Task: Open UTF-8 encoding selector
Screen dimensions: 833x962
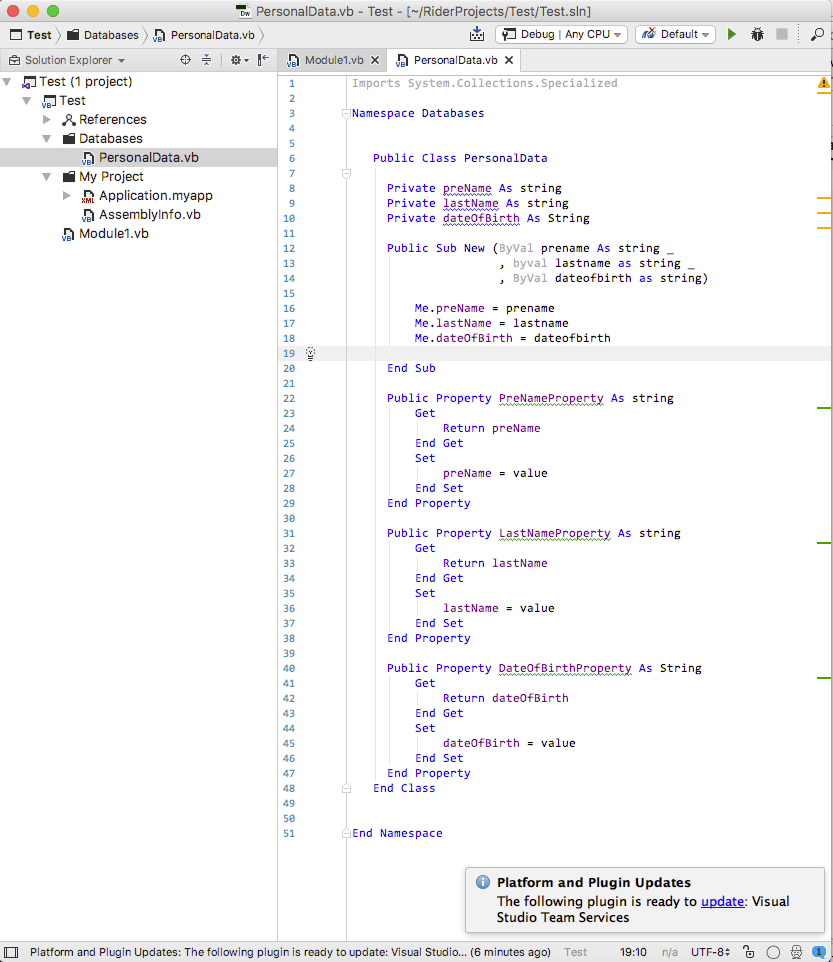Action: 710,952
